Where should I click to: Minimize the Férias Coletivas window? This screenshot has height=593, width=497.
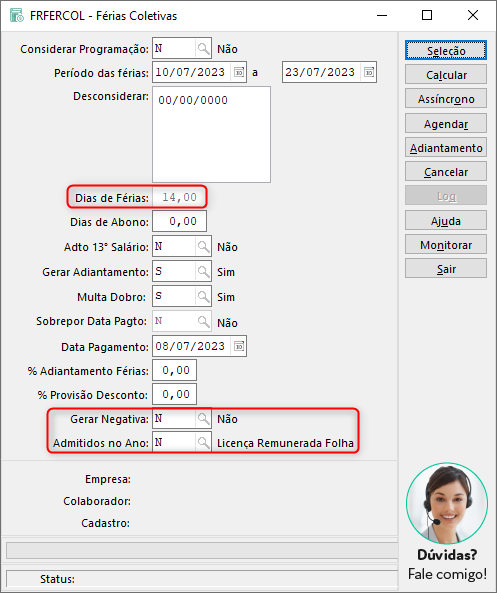click(382, 15)
